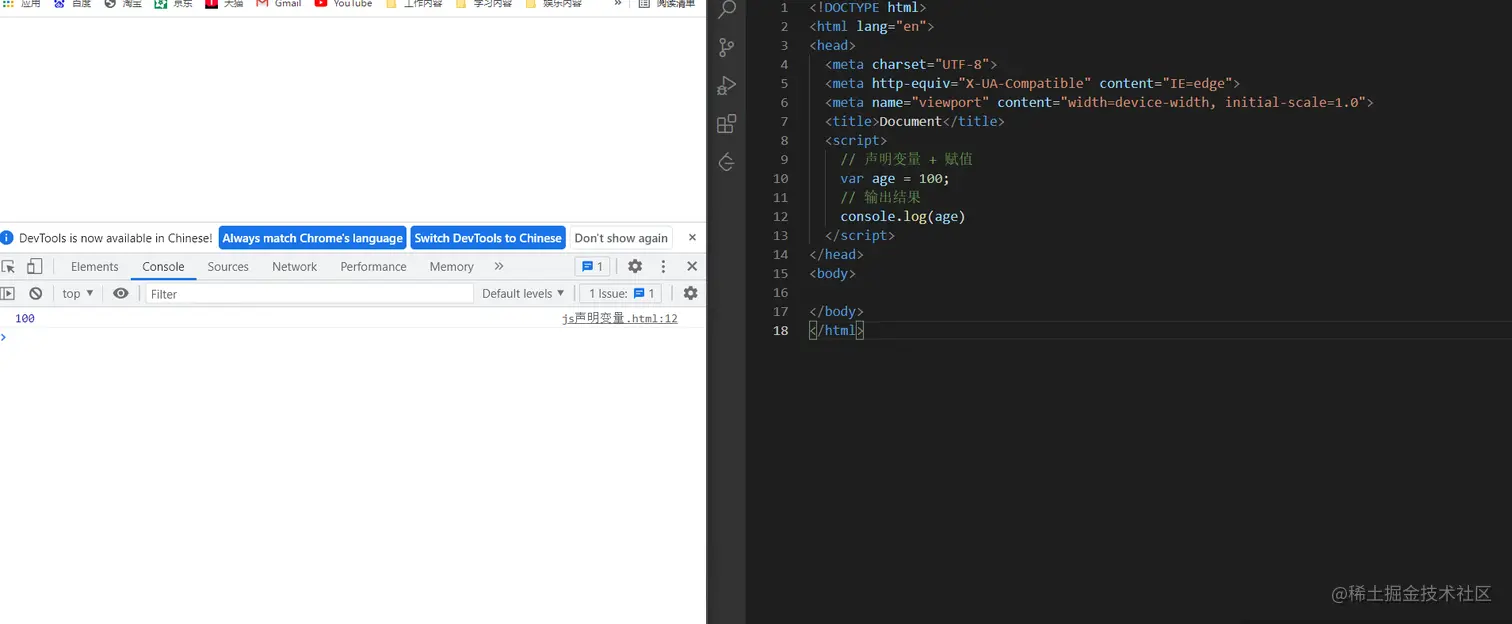Screen dimensions: 1512x624
Task: Switch to the Elements tab
Action: tap(95, 266)
